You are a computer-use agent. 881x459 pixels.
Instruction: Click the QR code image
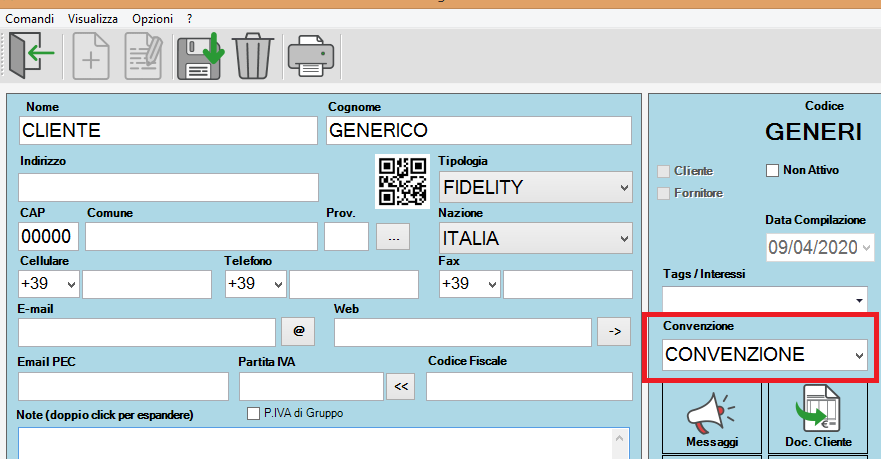pos(401,181)
